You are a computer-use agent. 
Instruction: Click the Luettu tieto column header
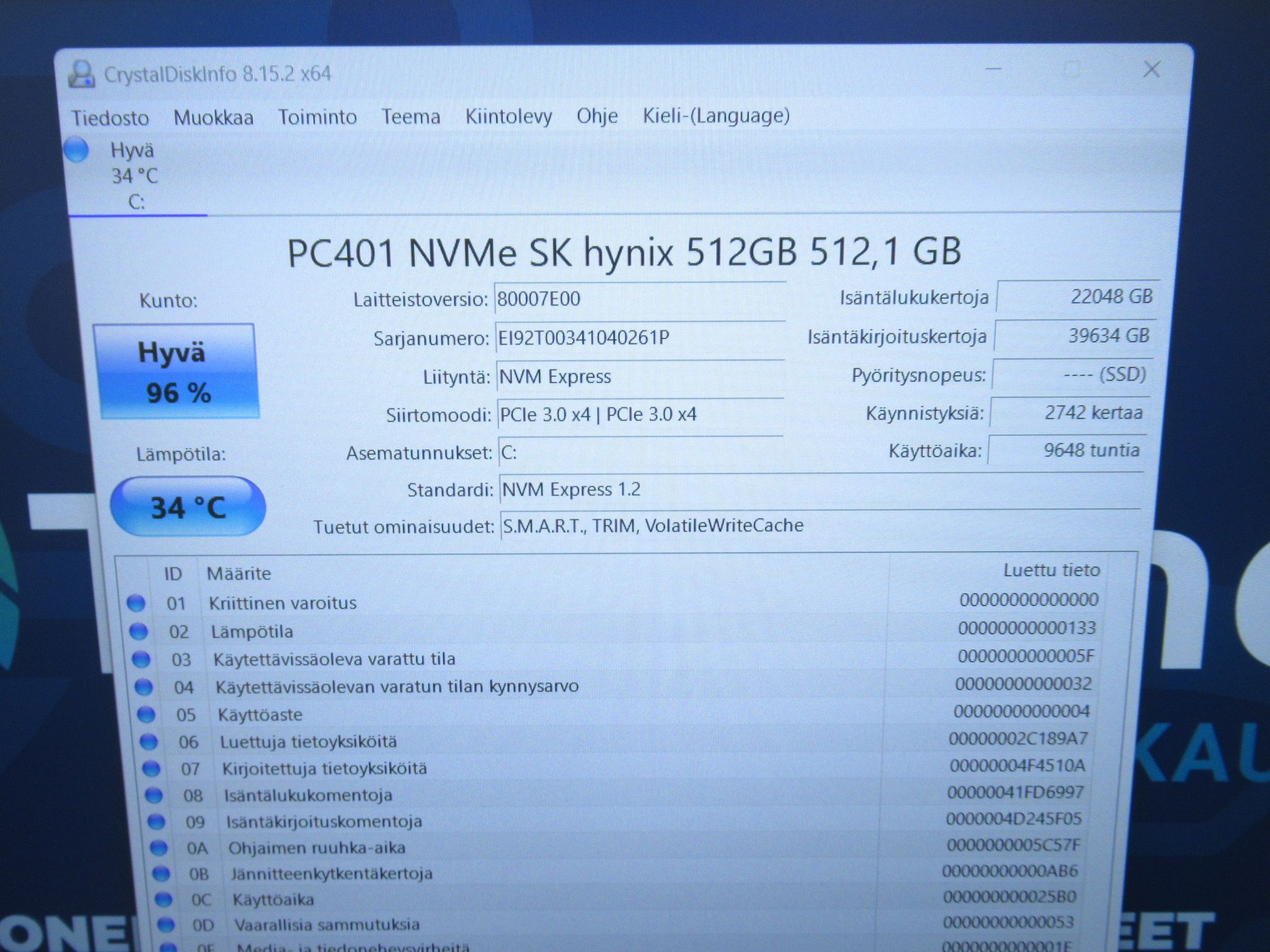click(1052, 570)
